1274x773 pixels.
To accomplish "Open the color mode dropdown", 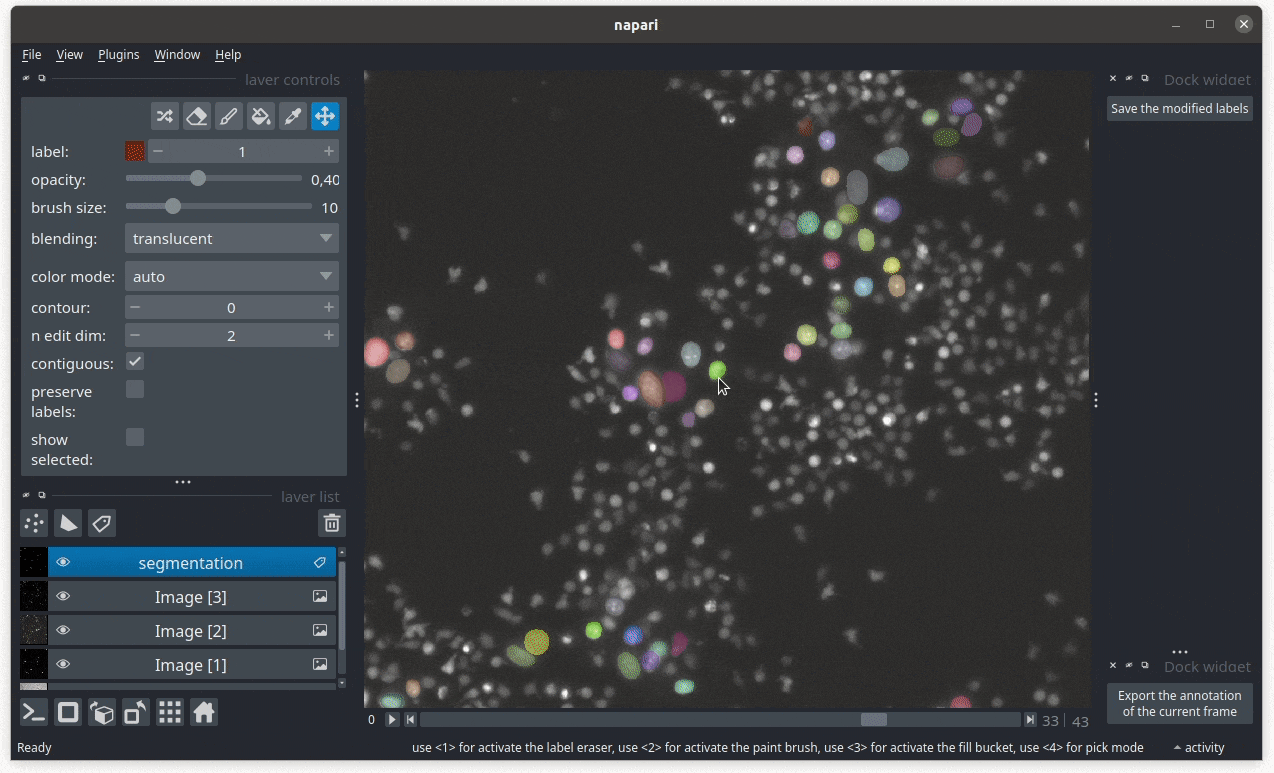I will point(232,277).
